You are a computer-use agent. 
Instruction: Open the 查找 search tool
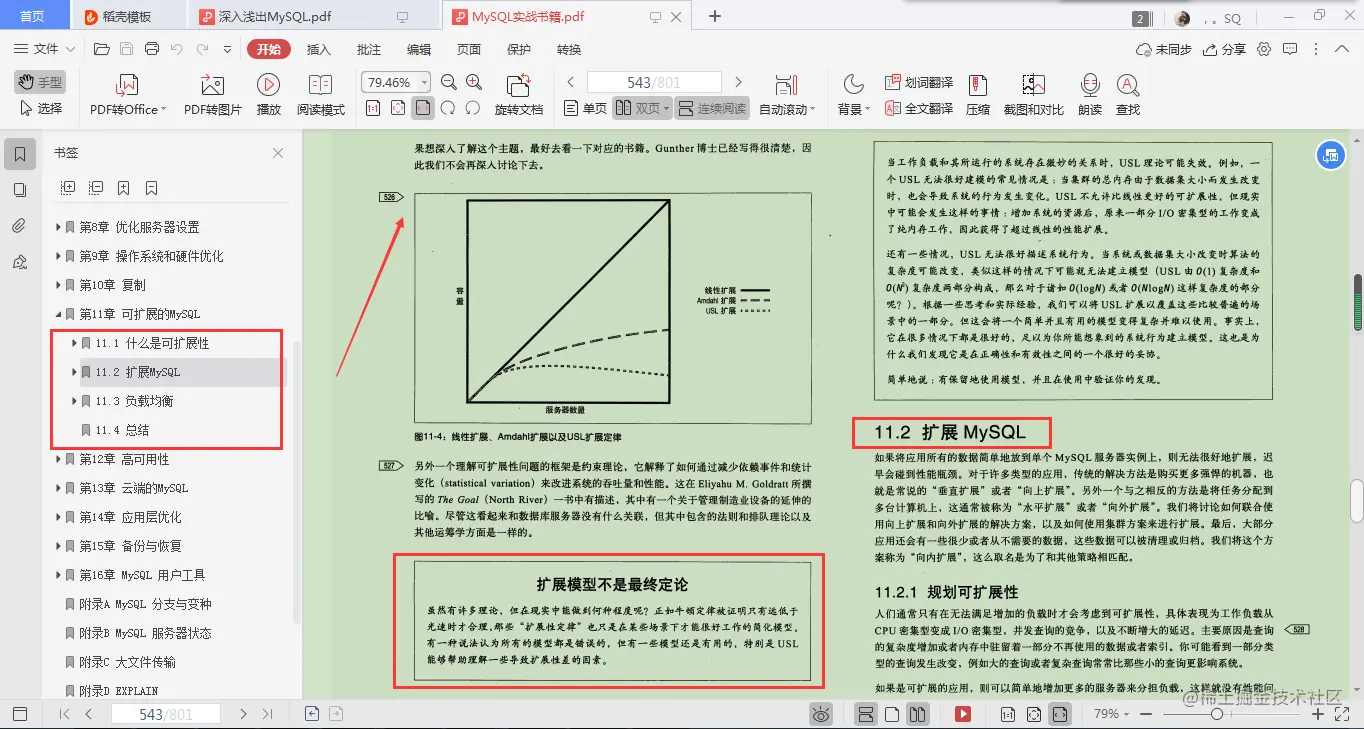point(1128,95)
